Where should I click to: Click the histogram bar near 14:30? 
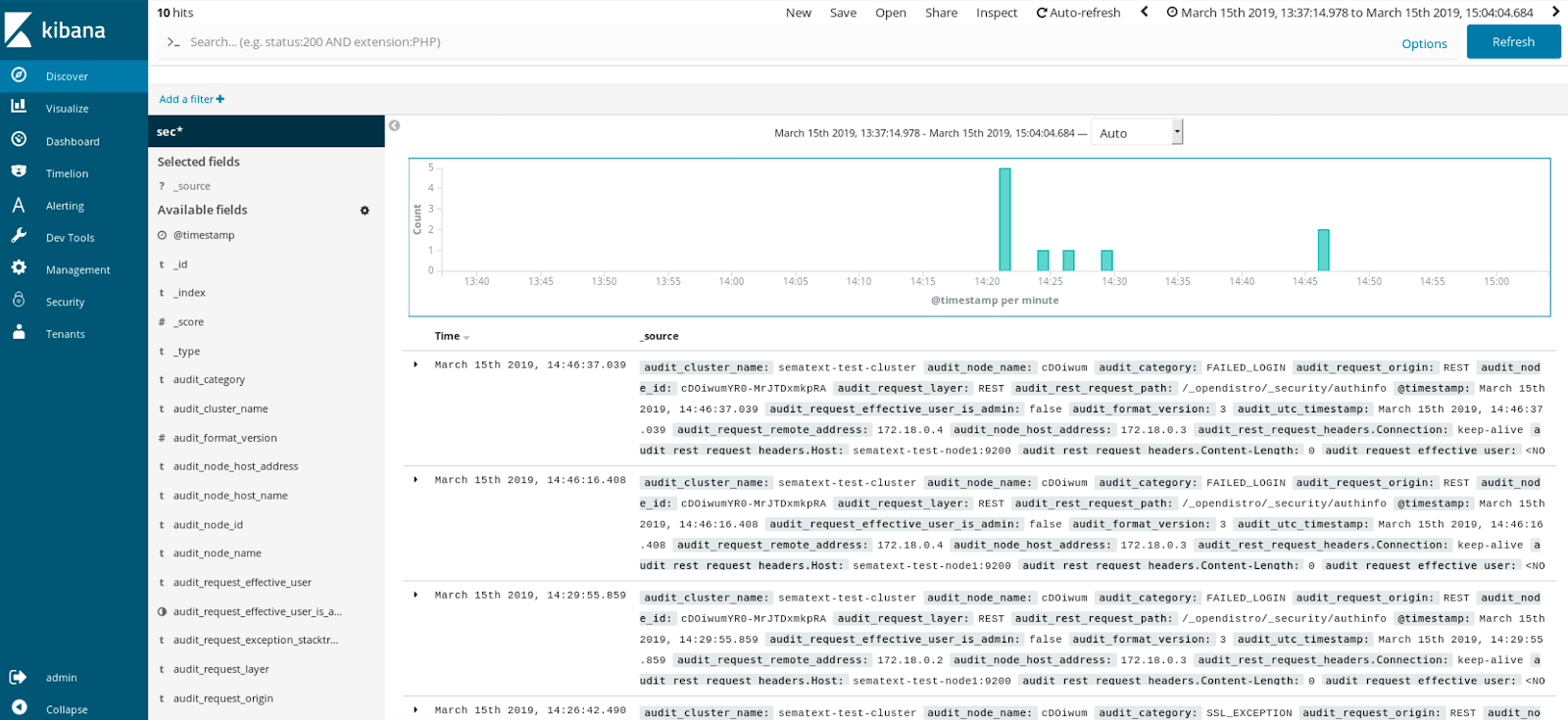pyautogui.click(x=1106, y=261)
